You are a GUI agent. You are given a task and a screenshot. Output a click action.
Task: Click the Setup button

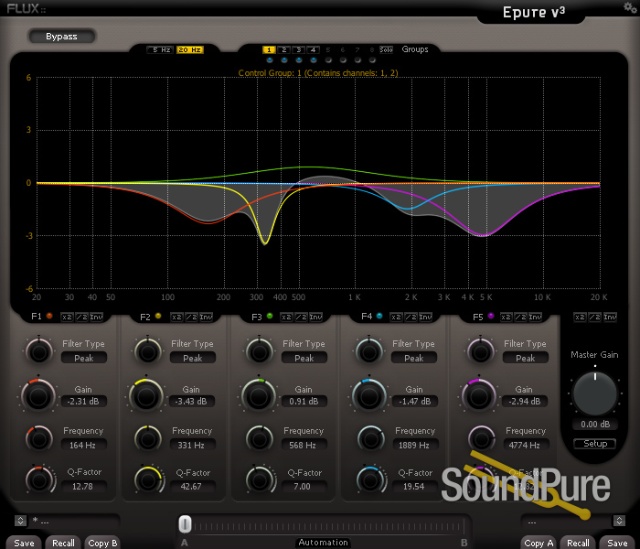(x=595, y=443)
